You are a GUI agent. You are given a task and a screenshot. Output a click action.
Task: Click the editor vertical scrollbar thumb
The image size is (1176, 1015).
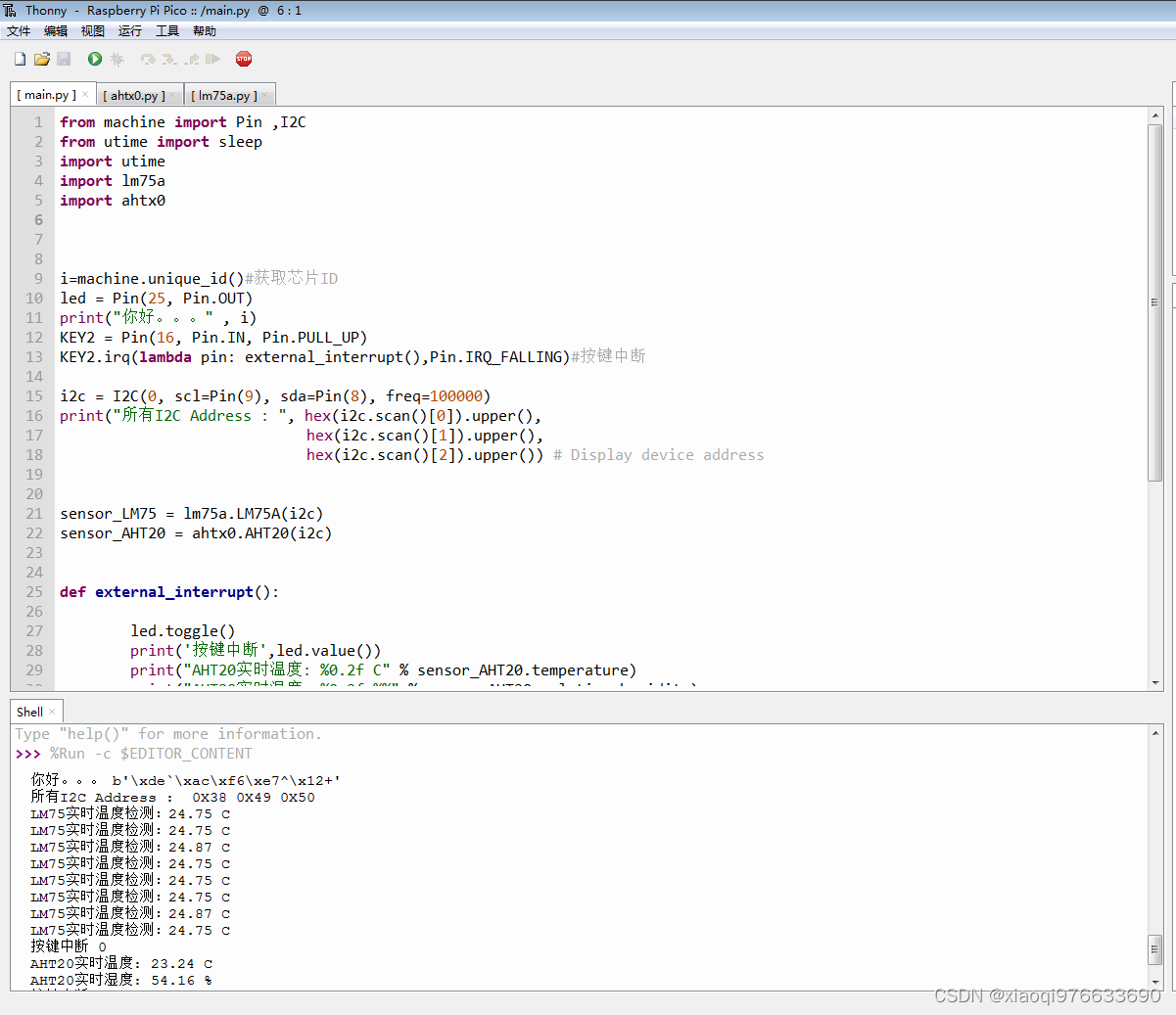click(1155, 301)
